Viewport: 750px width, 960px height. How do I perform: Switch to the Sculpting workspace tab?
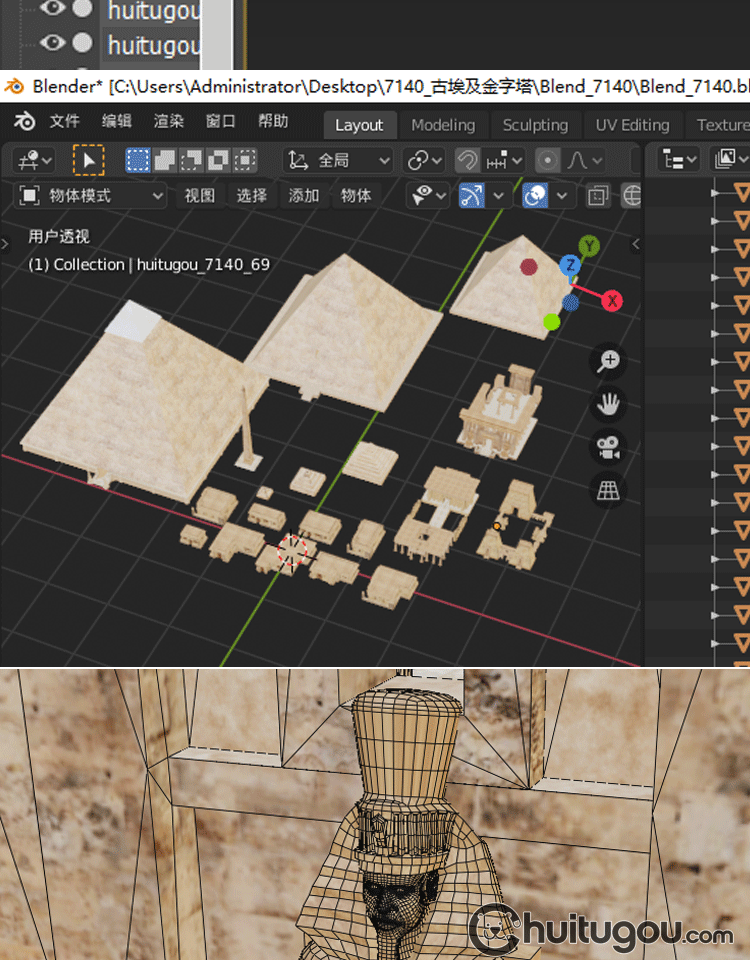(x=535, y=125)
